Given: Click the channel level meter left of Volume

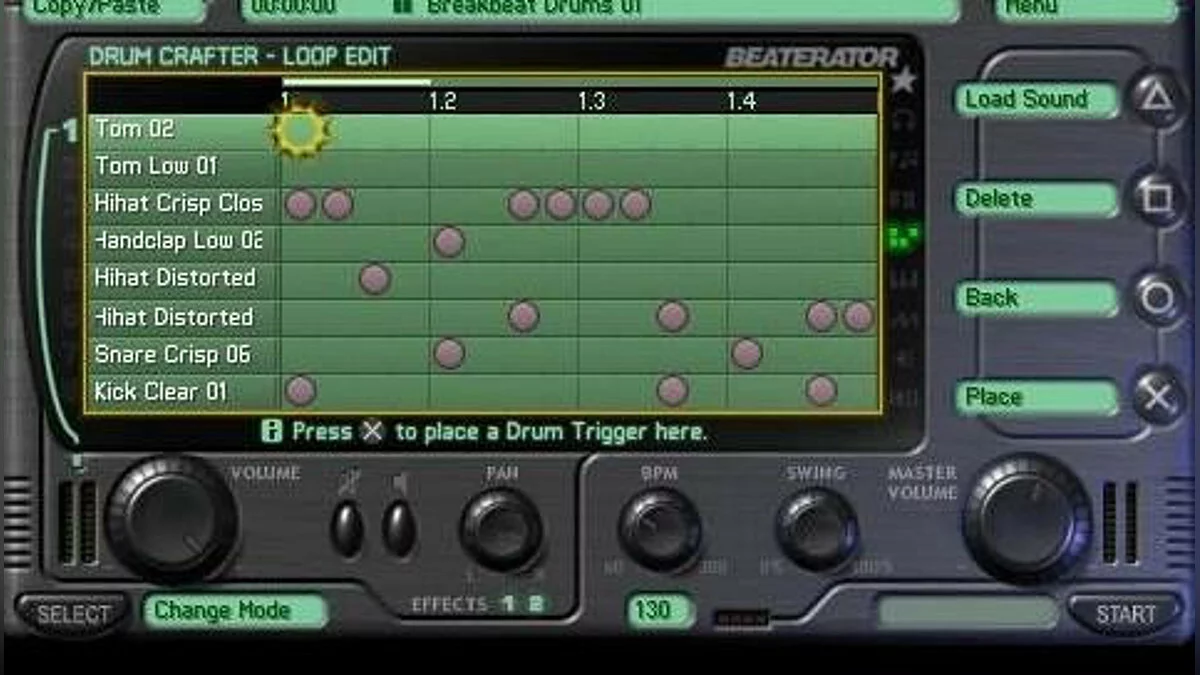Looking at the screenshot, I should 77,521.
